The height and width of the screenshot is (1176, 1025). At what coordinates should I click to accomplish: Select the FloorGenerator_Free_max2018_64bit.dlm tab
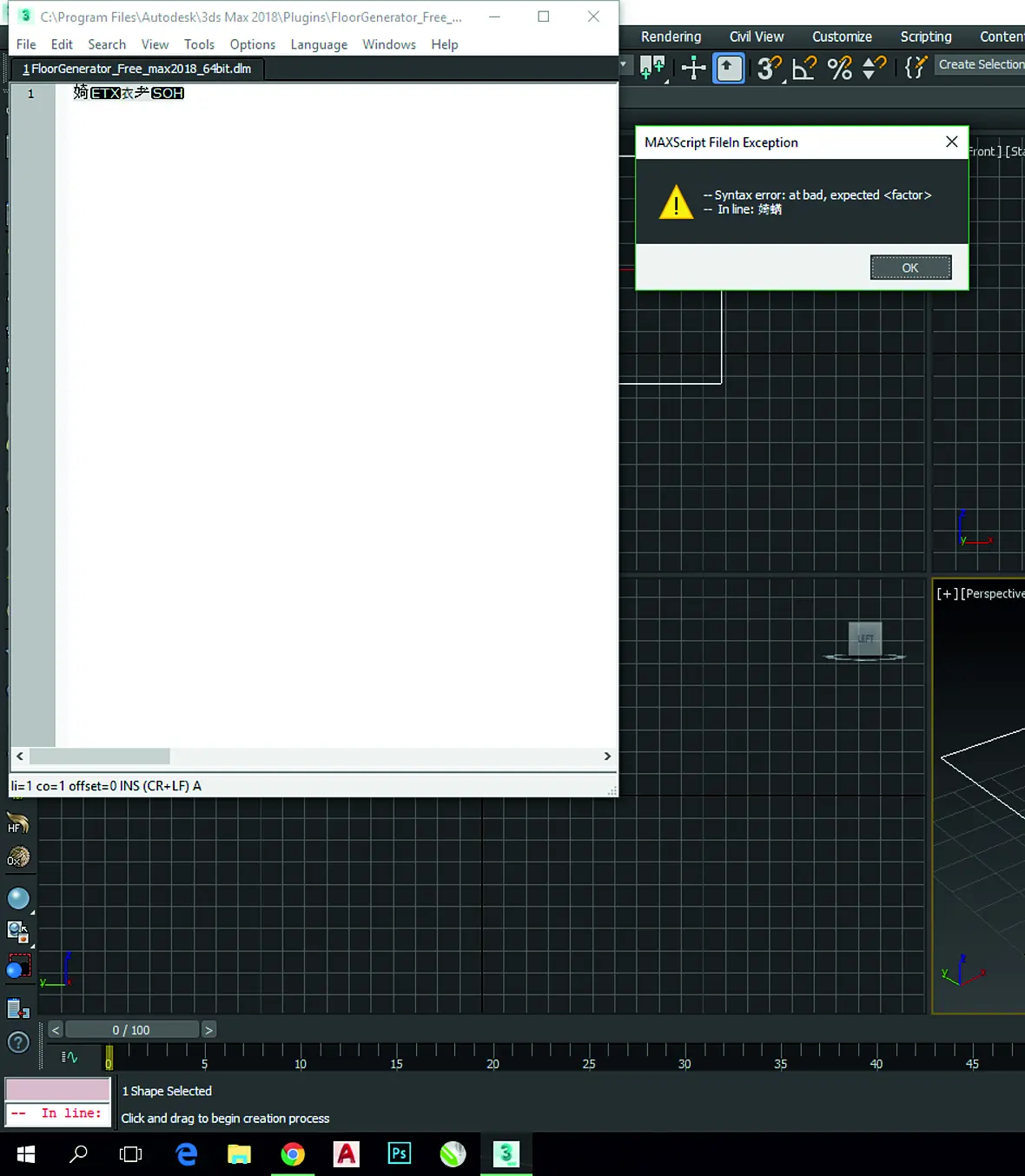coord(137,69)
